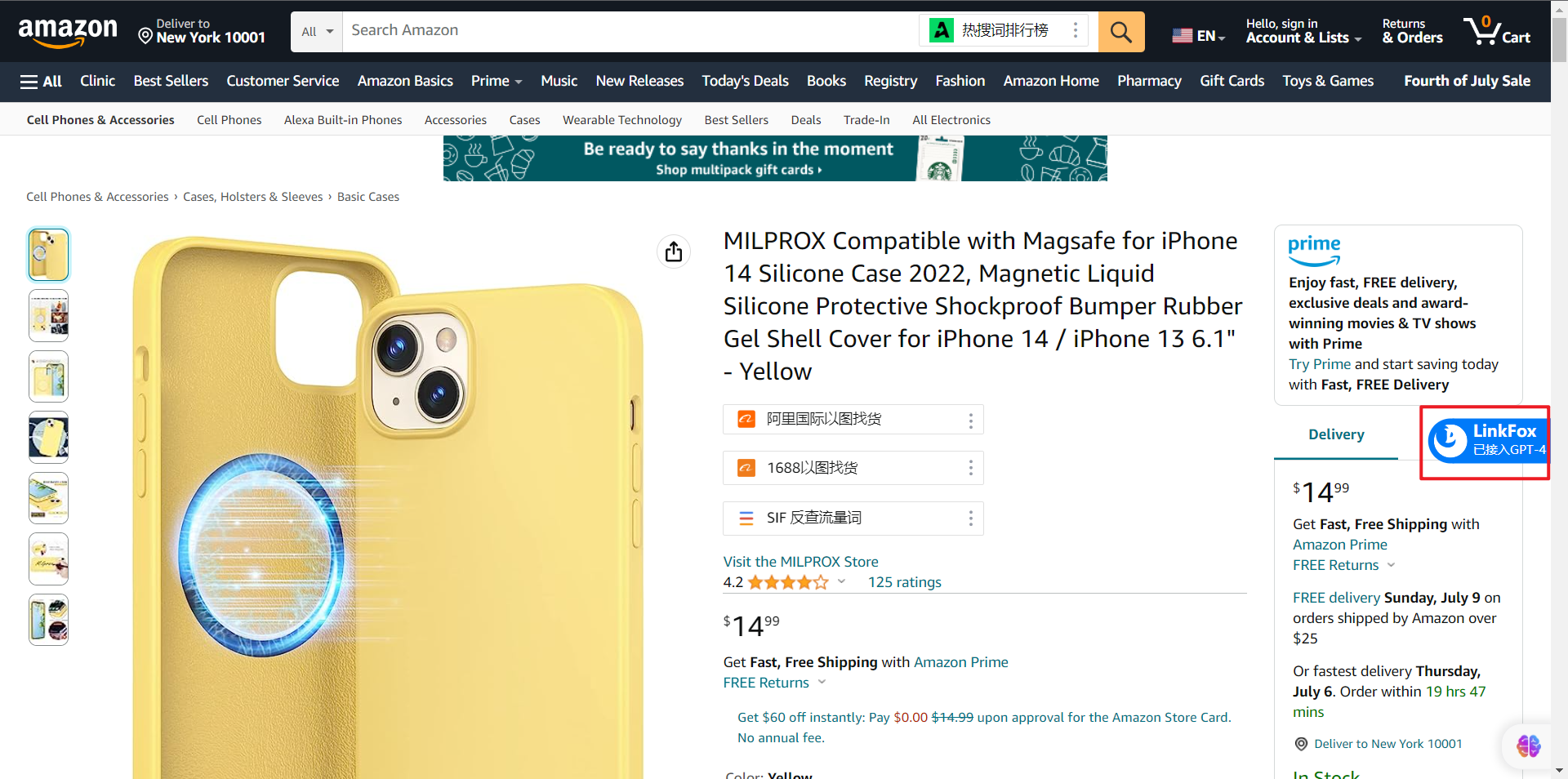Expand the FREE Returns details under price

click(x=774, y=683)
